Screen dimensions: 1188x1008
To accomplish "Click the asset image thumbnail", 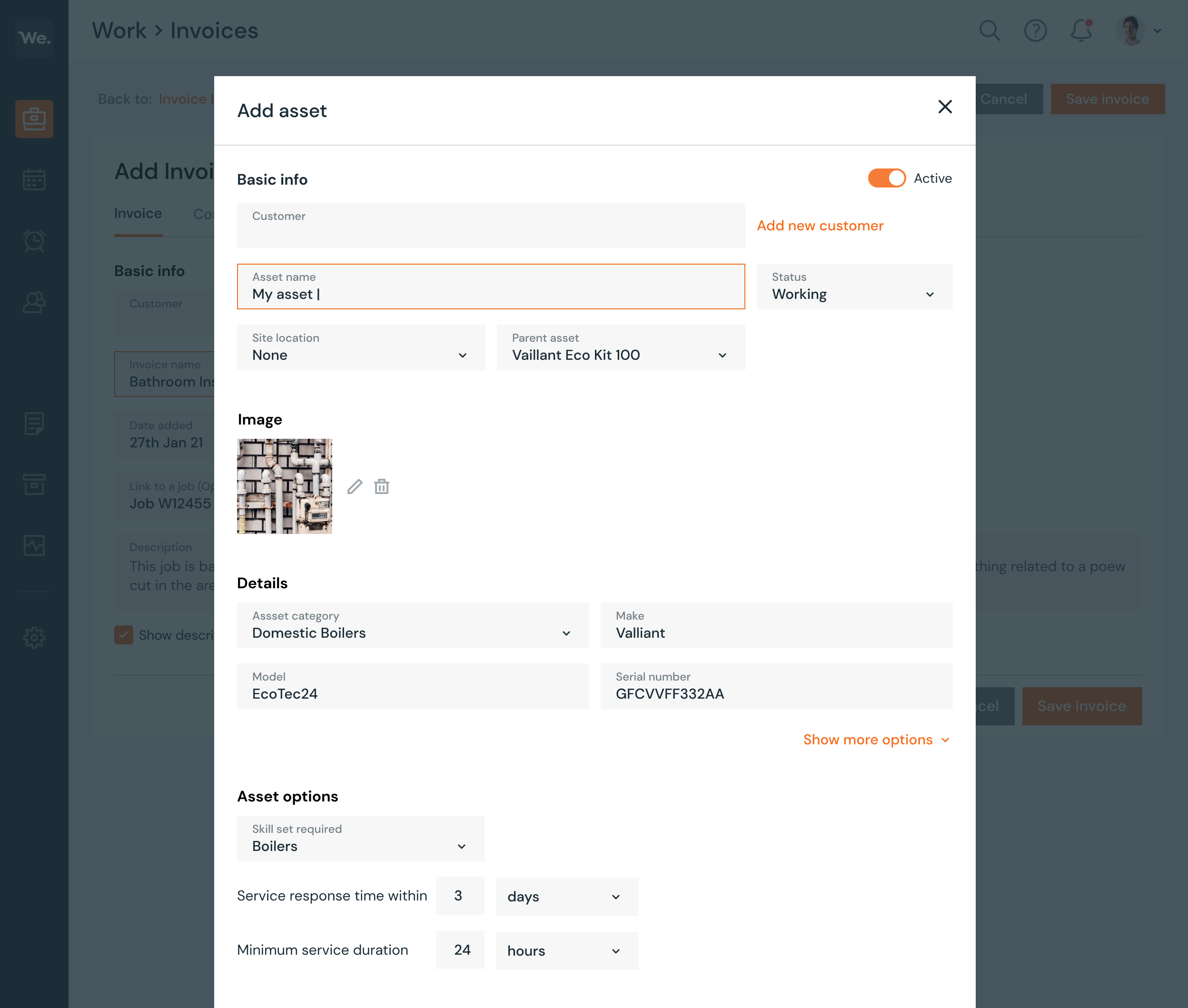I will coord(285,486).
